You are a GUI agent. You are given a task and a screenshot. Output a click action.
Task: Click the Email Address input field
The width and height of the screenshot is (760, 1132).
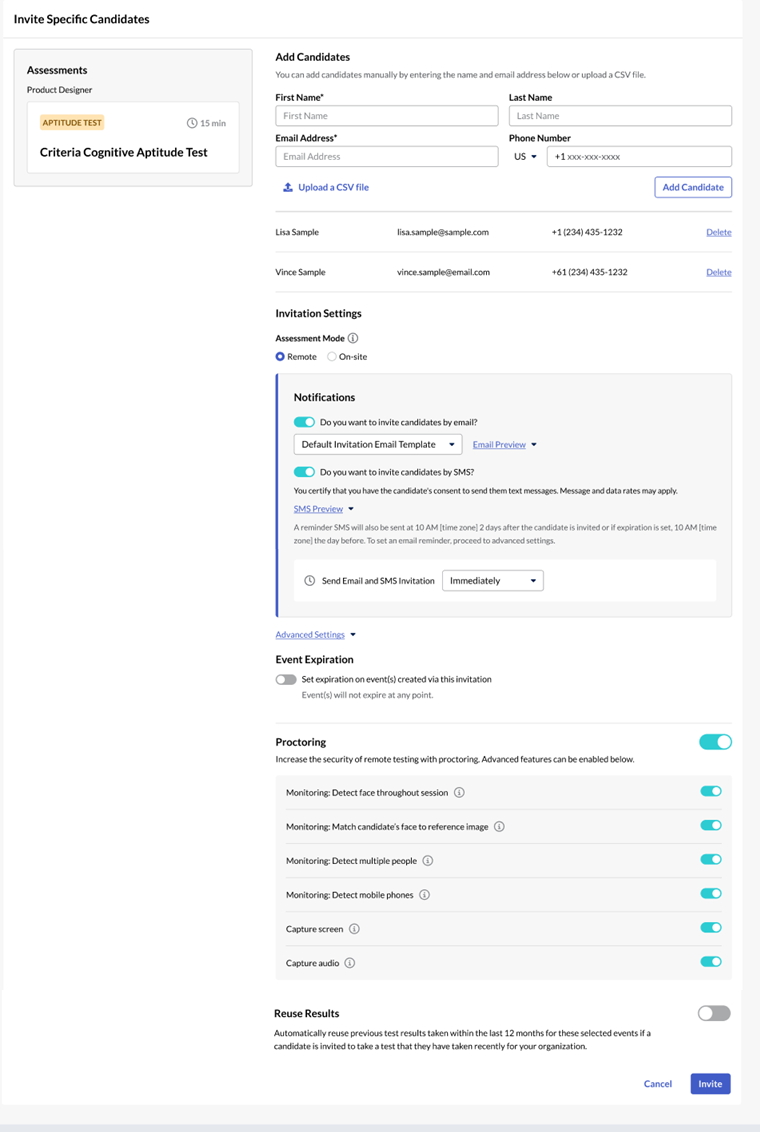point(387,157)
